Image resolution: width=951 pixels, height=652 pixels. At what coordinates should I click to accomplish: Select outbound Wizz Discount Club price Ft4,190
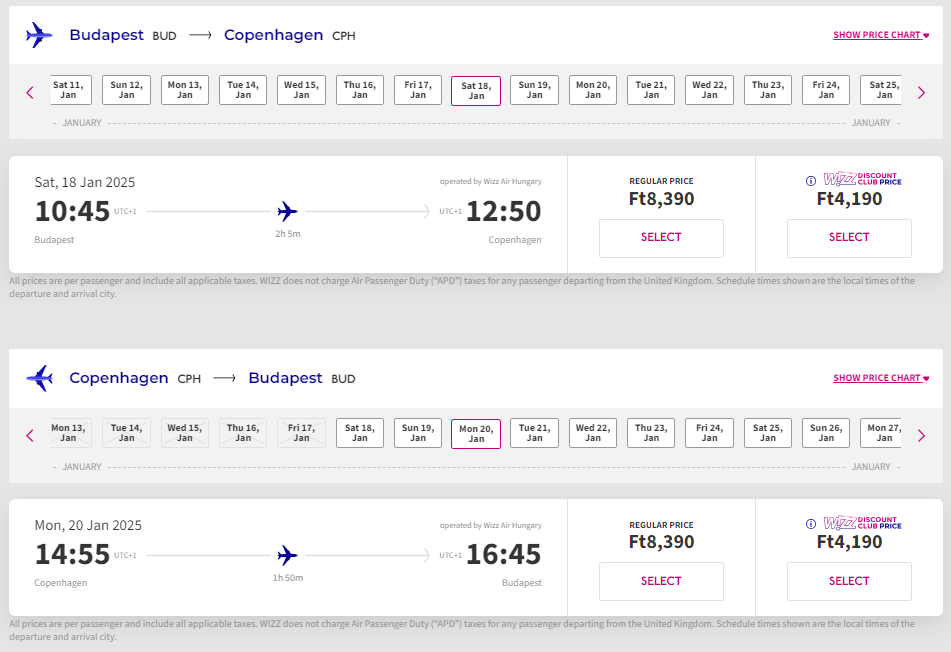pyautogui.click(x=849, y=238)
